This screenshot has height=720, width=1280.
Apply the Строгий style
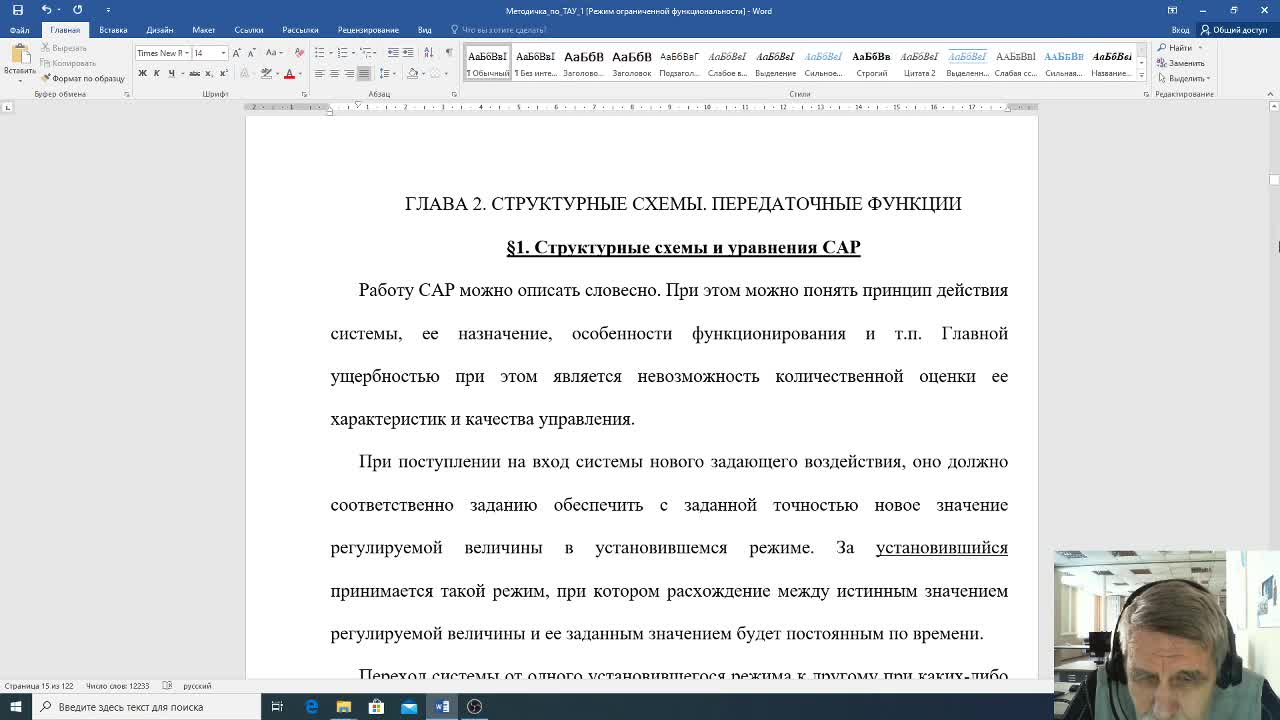click(x=871, y=63)
